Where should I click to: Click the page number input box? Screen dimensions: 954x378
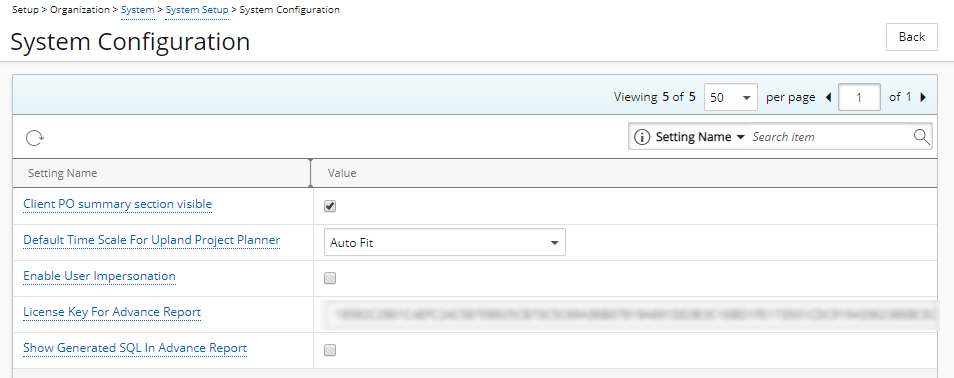[859, 97]
